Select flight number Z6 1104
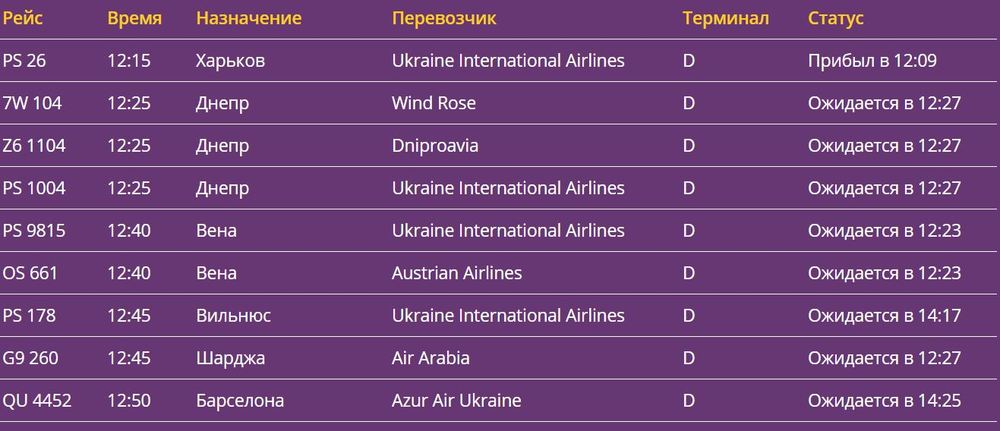This screenshot has width=1000, height=431. click(x=35, y=146)
